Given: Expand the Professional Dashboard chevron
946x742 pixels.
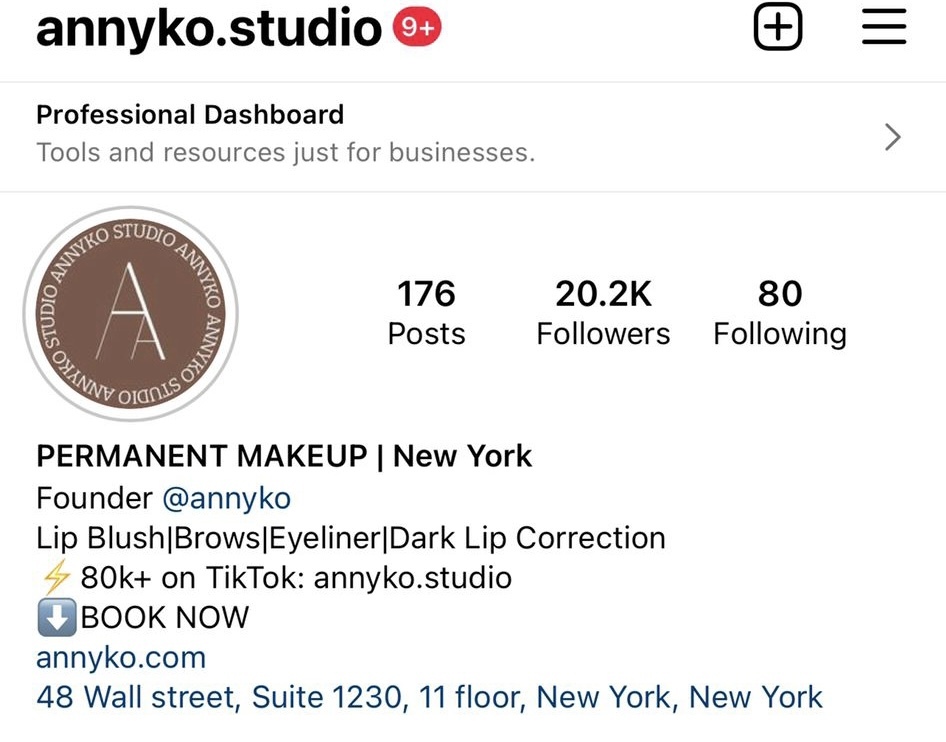Looking at the screenshot, I should (x=892, y=137).
